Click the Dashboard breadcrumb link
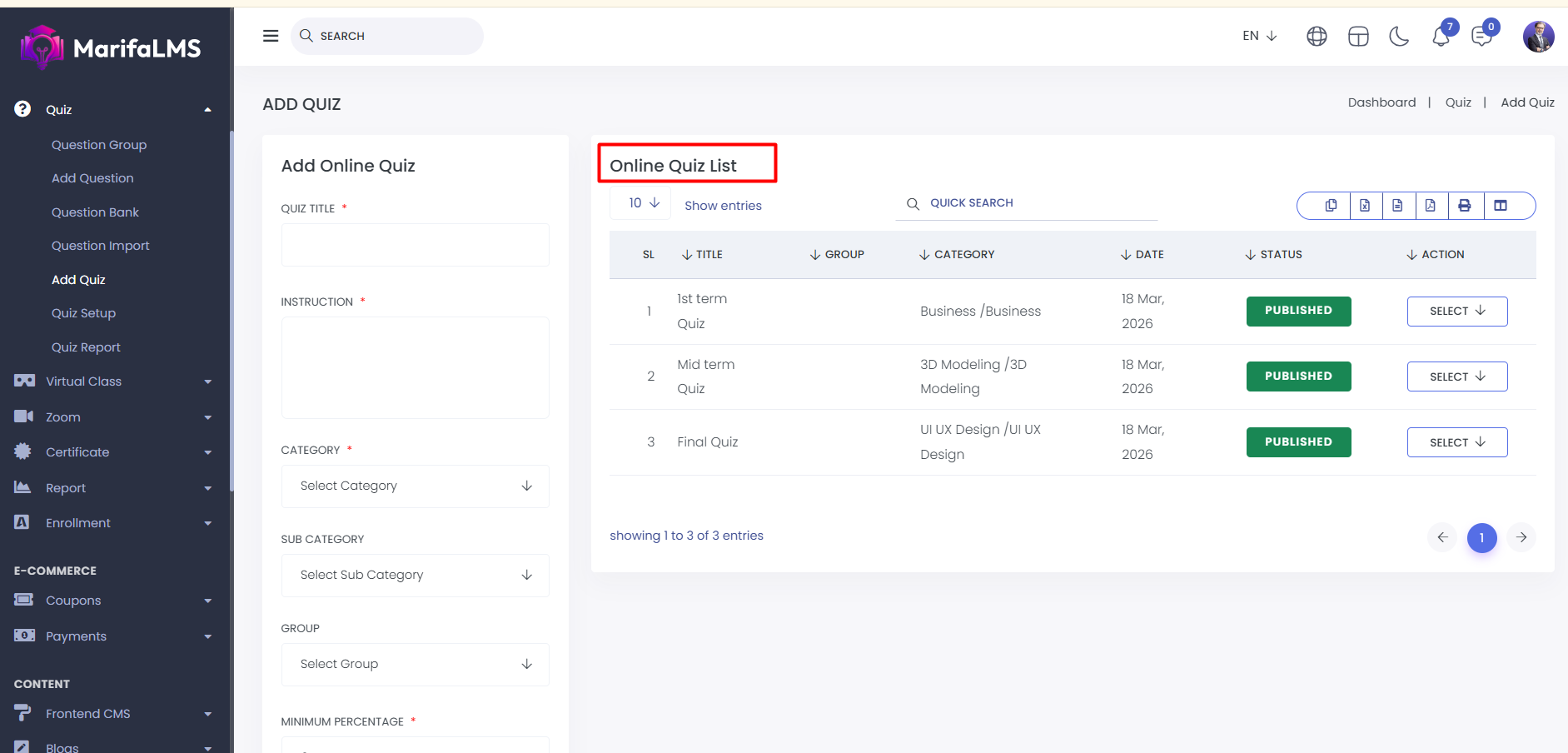1568x753 pixels. pos(1381,102)
